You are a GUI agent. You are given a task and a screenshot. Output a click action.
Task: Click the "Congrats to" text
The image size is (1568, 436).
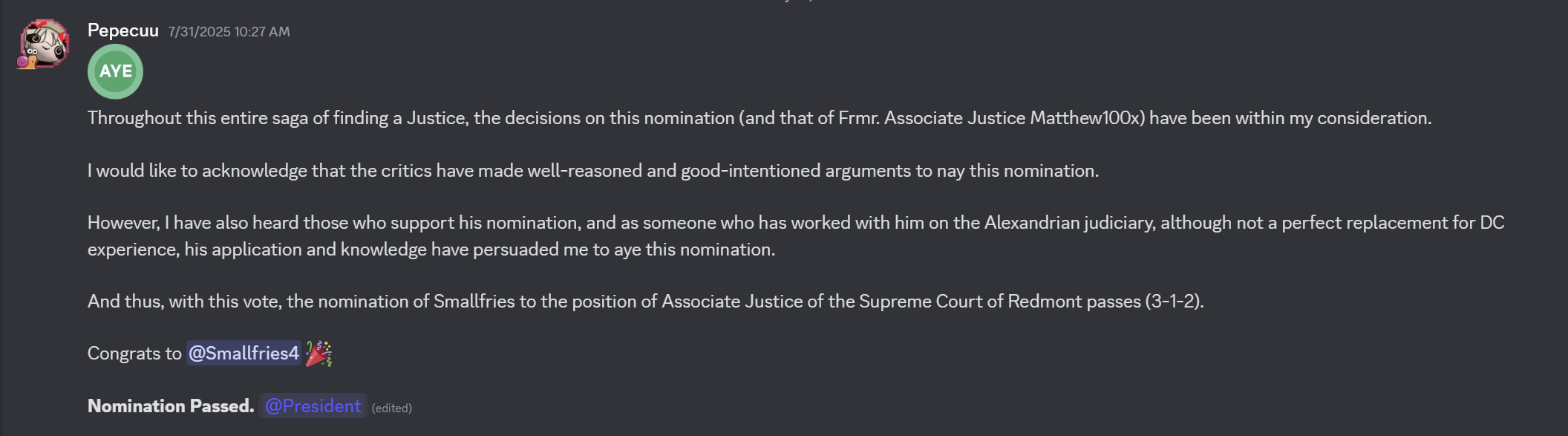(x=134, y=354)
